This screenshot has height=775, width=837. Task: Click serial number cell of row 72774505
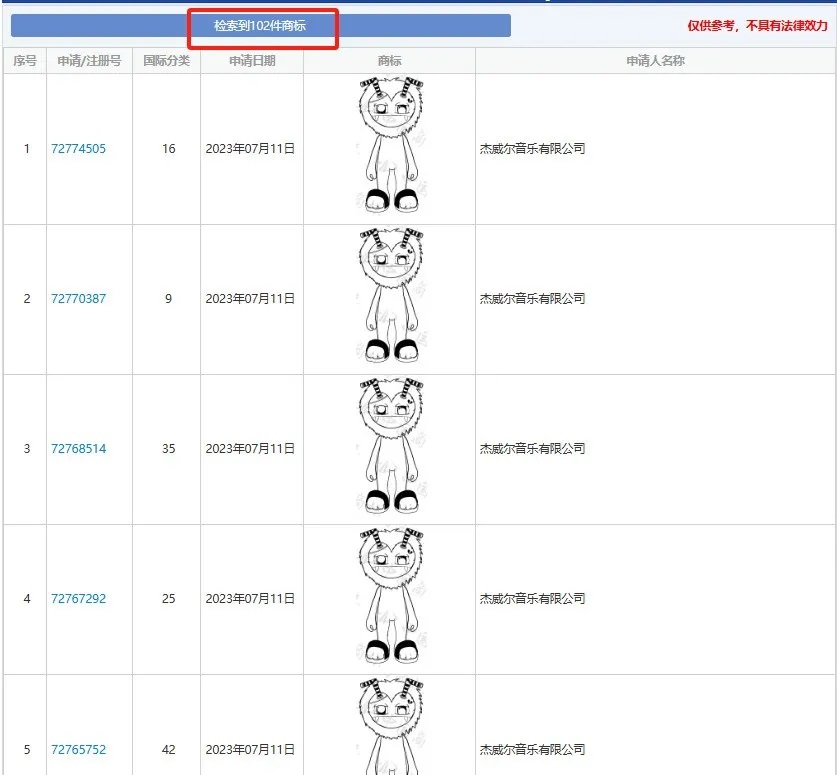click(x=27, y=148)
